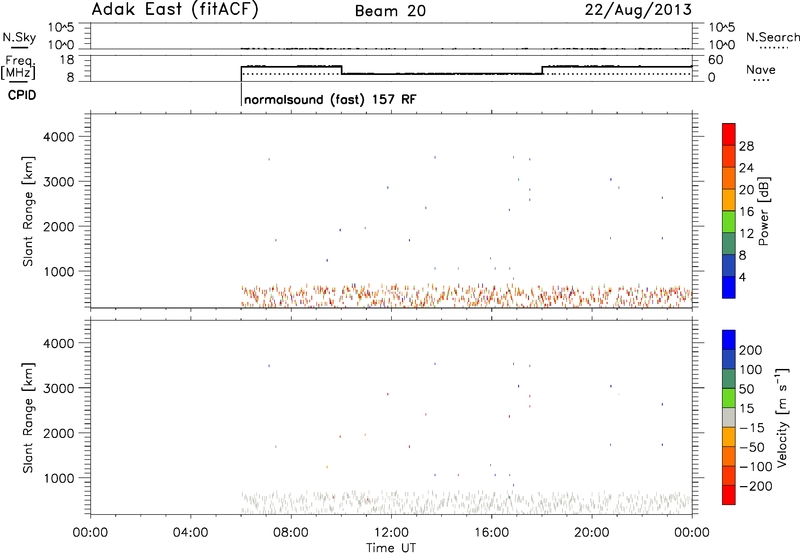Click the "-15" value on Velocity colorbar
This screenshot has width=800, height=554.
click(752, 428)
